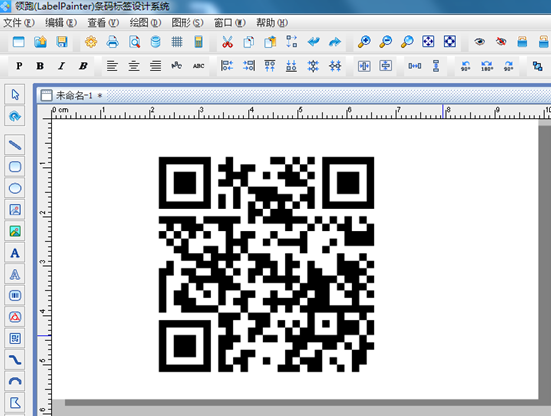Align objects to top edge icon

click(270, 66)
